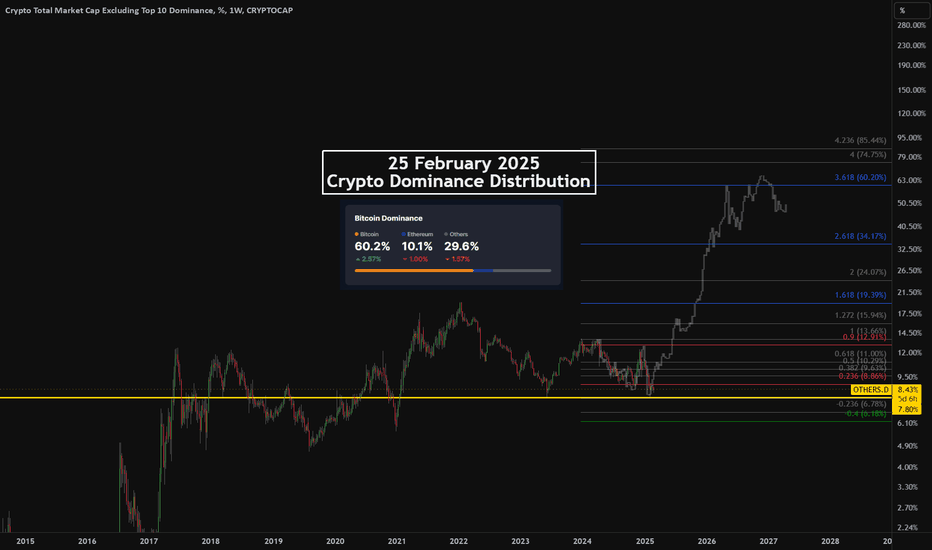Image resolution: width=932 pixels, height=550 pixels.
Task: Click the 2027 label on time axis
Action: click(x=768, y=541)
